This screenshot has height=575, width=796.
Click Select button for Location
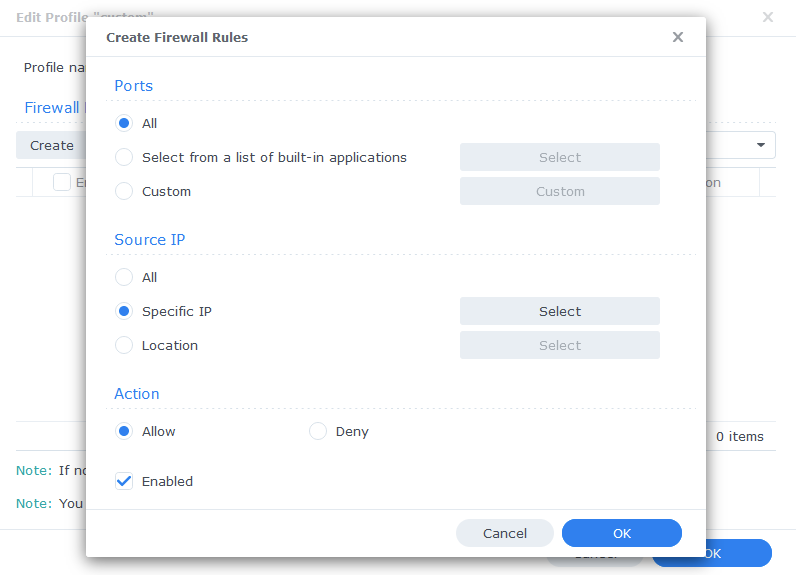pos(559,345)
